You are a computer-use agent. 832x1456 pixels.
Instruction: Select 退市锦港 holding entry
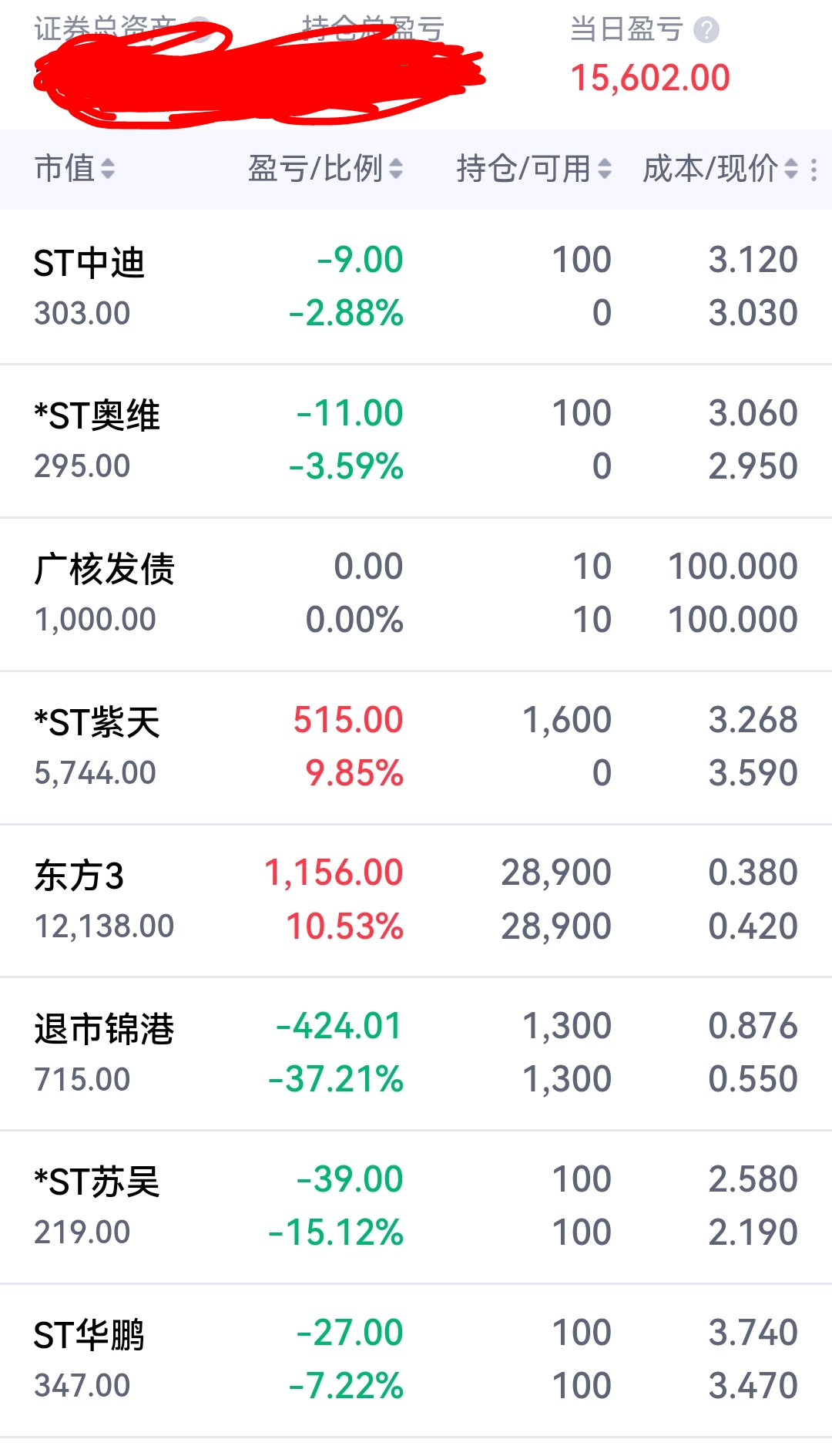[416, 1053]
